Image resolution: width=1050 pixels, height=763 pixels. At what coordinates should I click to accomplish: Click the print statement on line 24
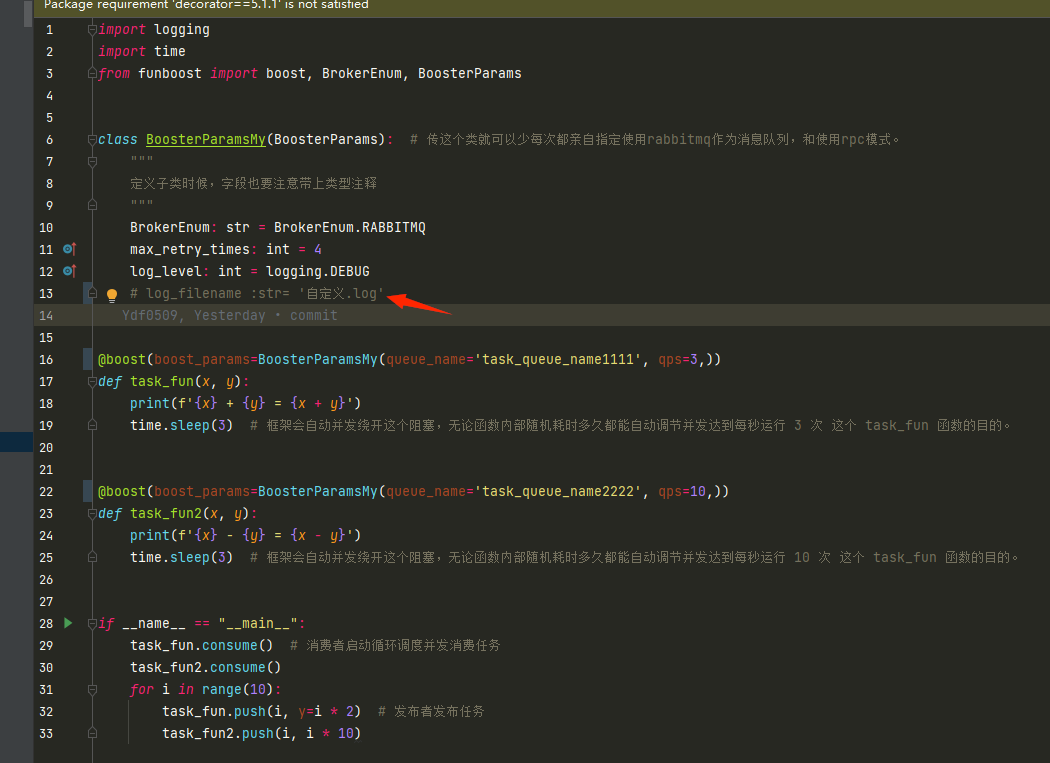(x=246, y=535)
